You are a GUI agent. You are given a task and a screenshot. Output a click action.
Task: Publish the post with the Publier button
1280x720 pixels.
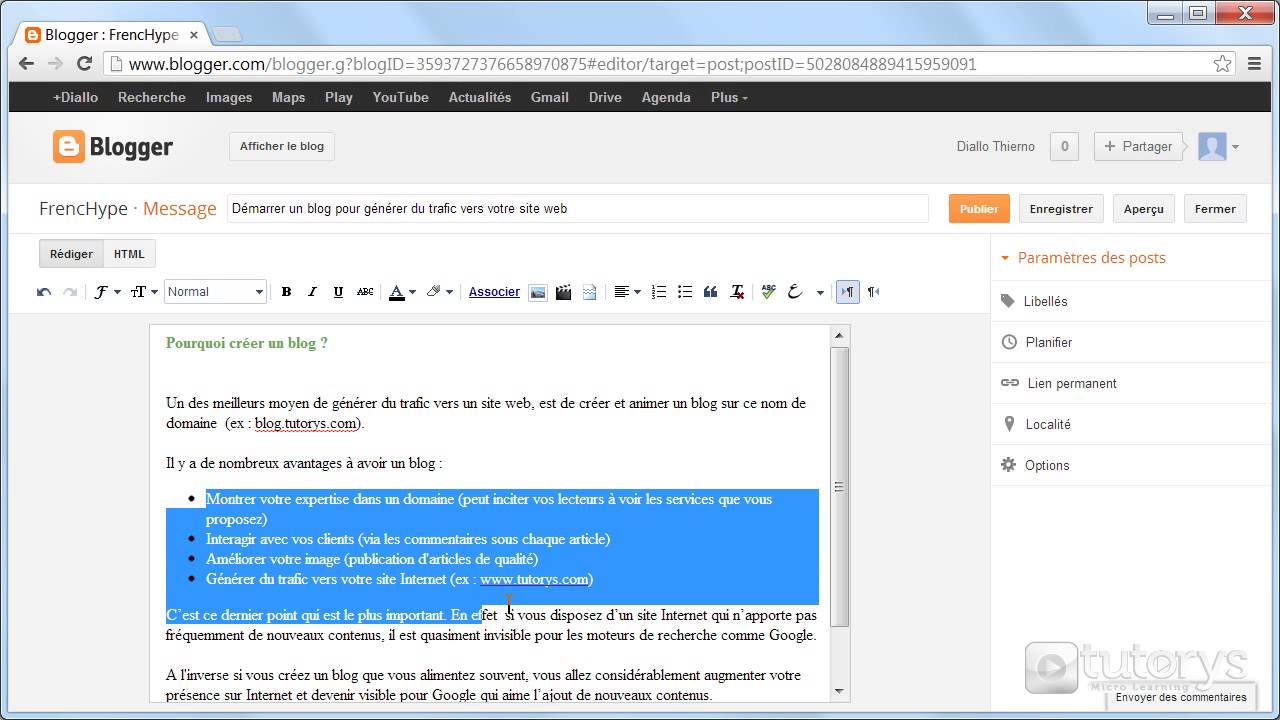(979, 209)
